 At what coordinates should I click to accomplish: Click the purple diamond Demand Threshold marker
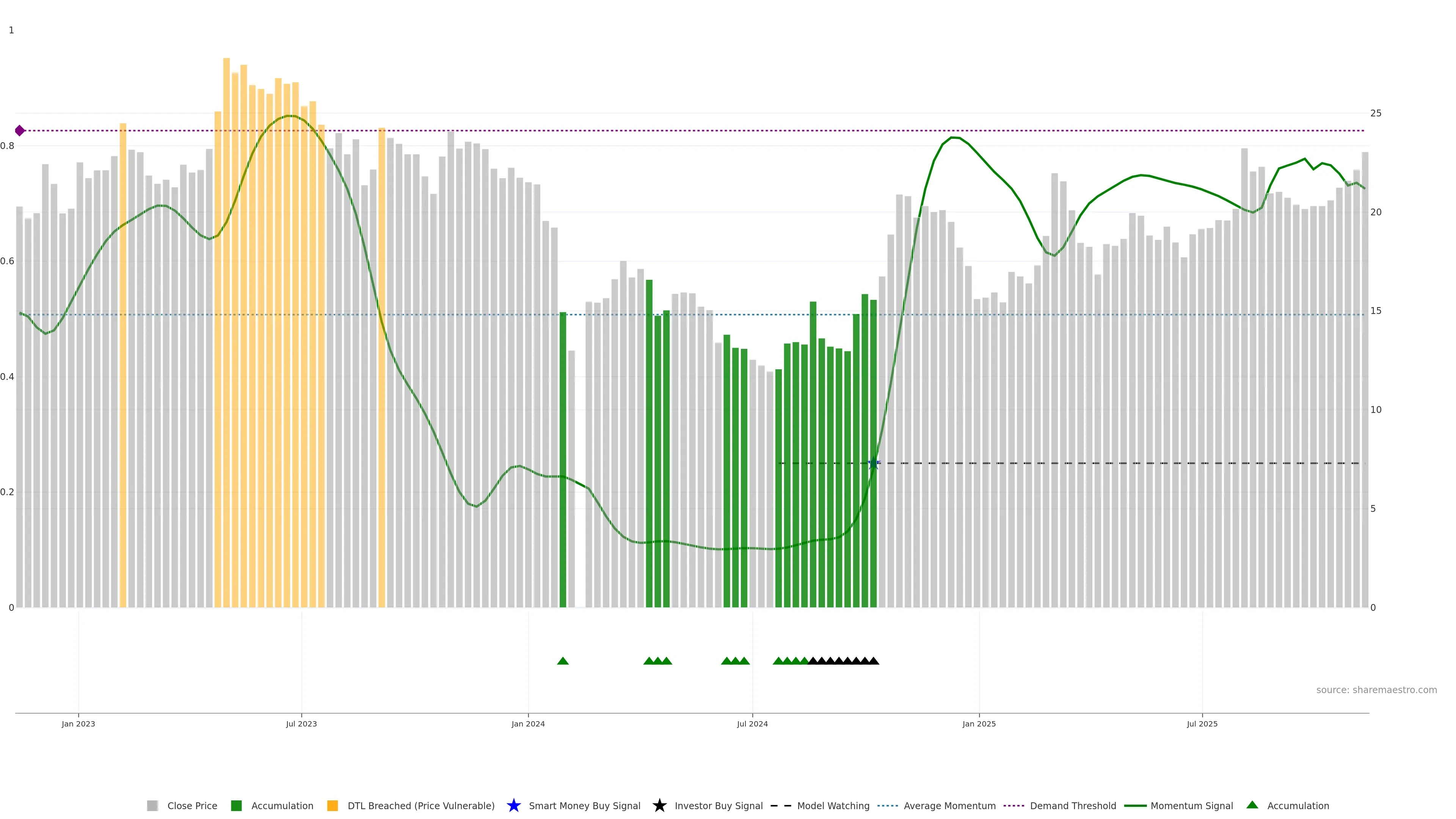20,130
